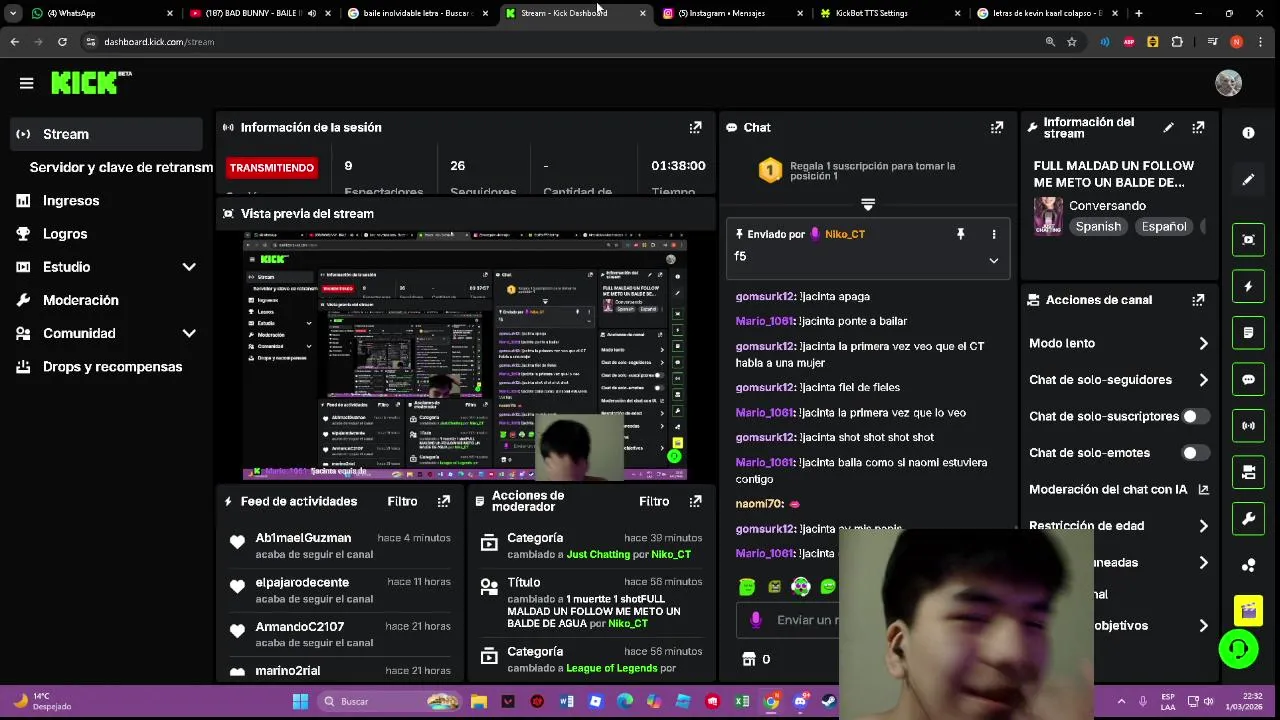The width and height of the screenshot is (1280, 720).
Task: Expand the pinned message chevron
Action: click(x=993, y=260)
